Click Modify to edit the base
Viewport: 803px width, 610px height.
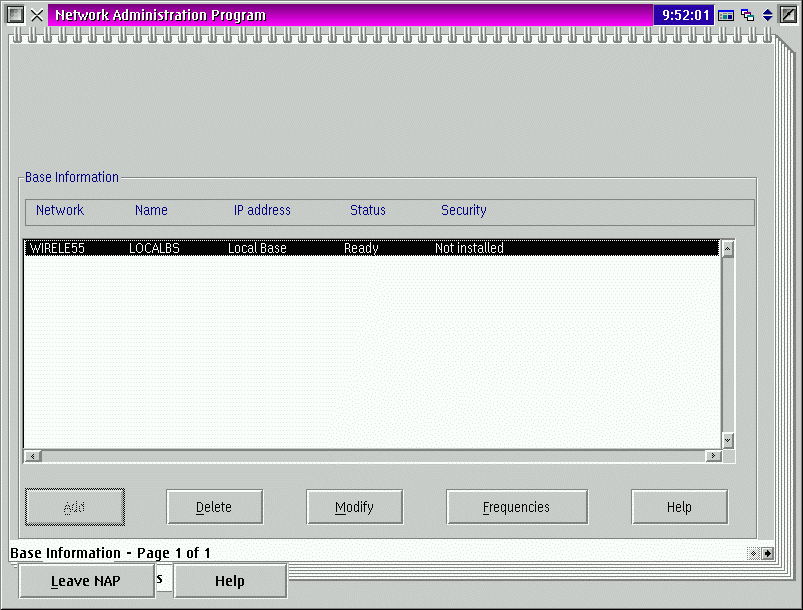pyautogui.click(x=354, y=507)
